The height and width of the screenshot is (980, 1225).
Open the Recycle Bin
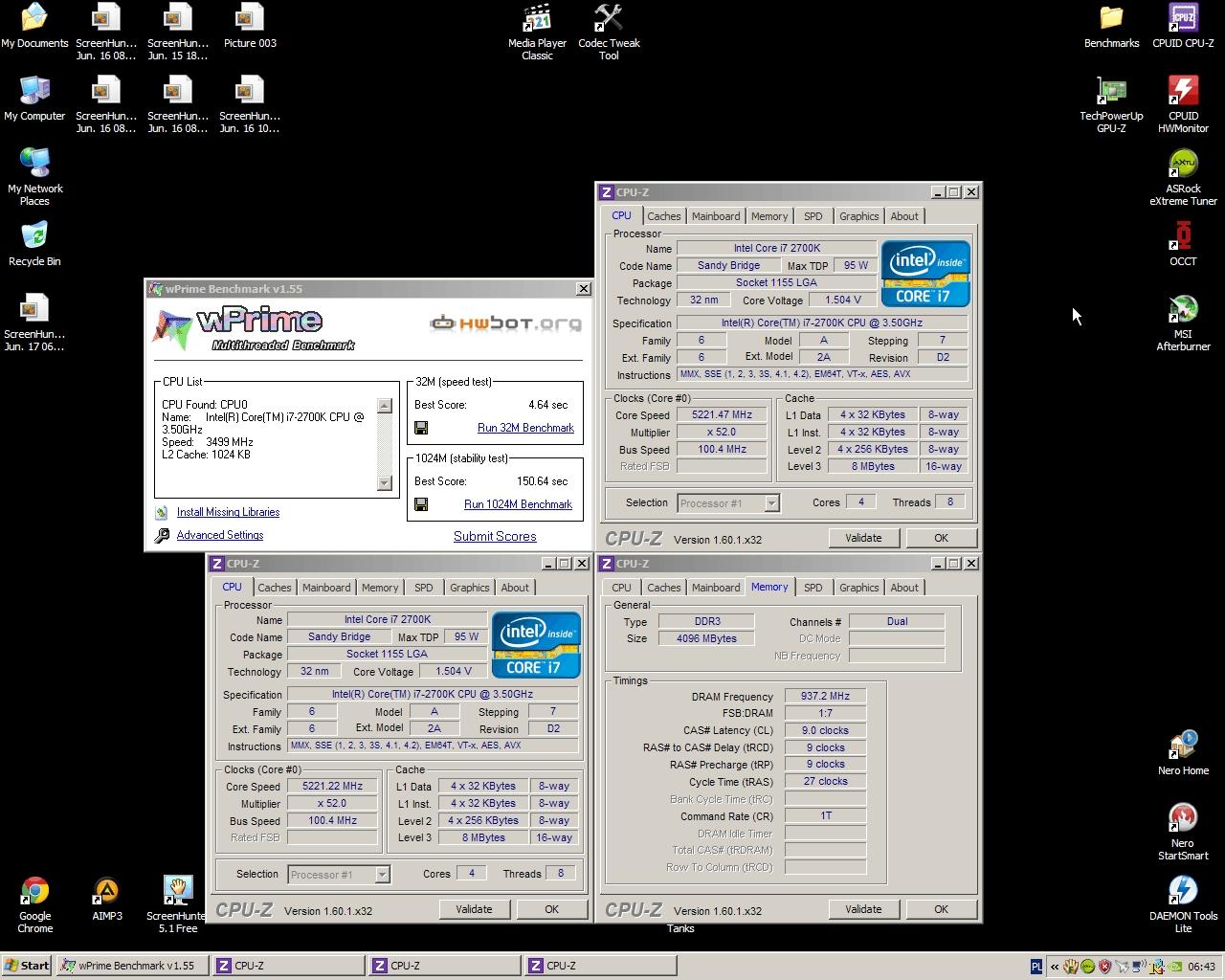(x=34, y=245)
